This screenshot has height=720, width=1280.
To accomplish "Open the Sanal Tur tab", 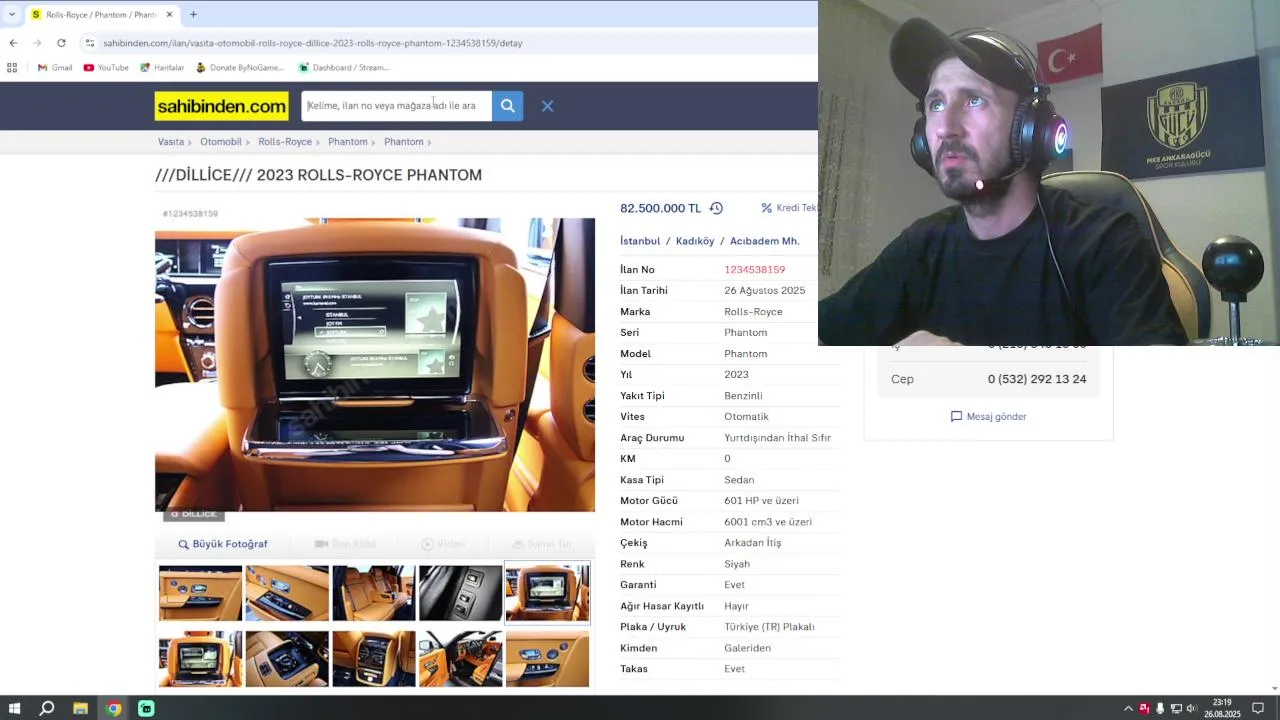I will tap(543, 544).
